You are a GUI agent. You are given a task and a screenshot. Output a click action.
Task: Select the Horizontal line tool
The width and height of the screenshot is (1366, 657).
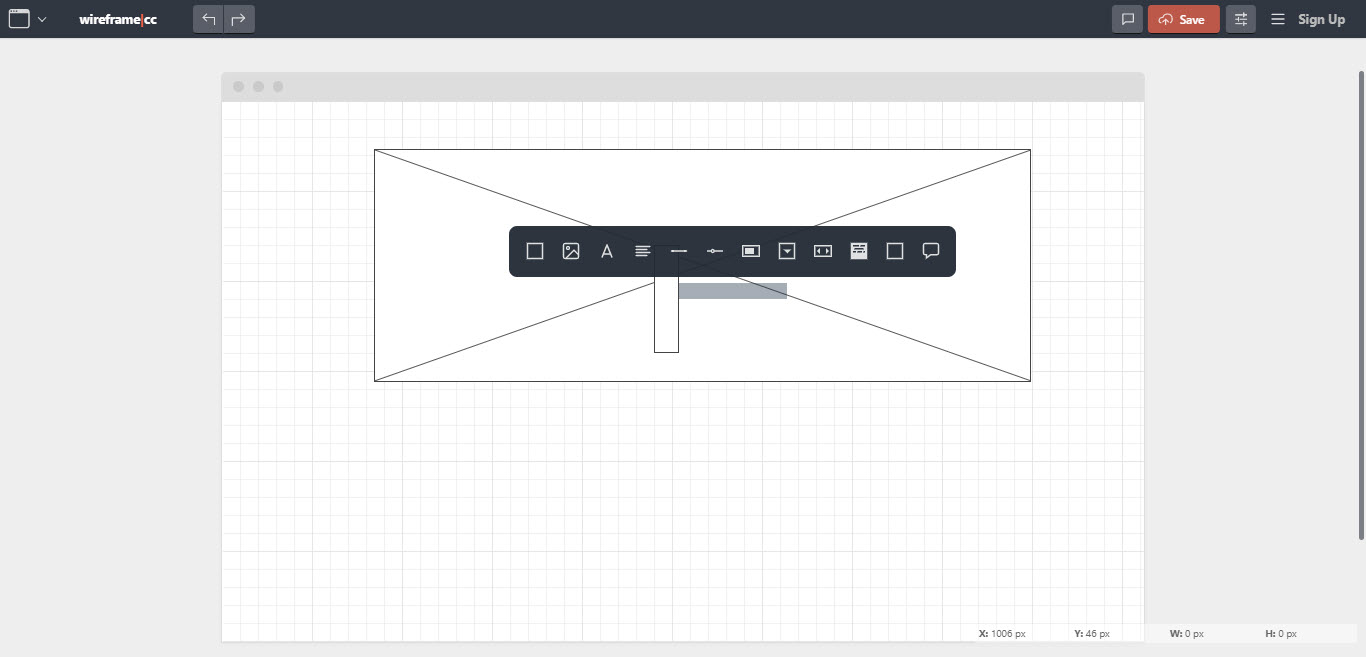coord(678,251)
